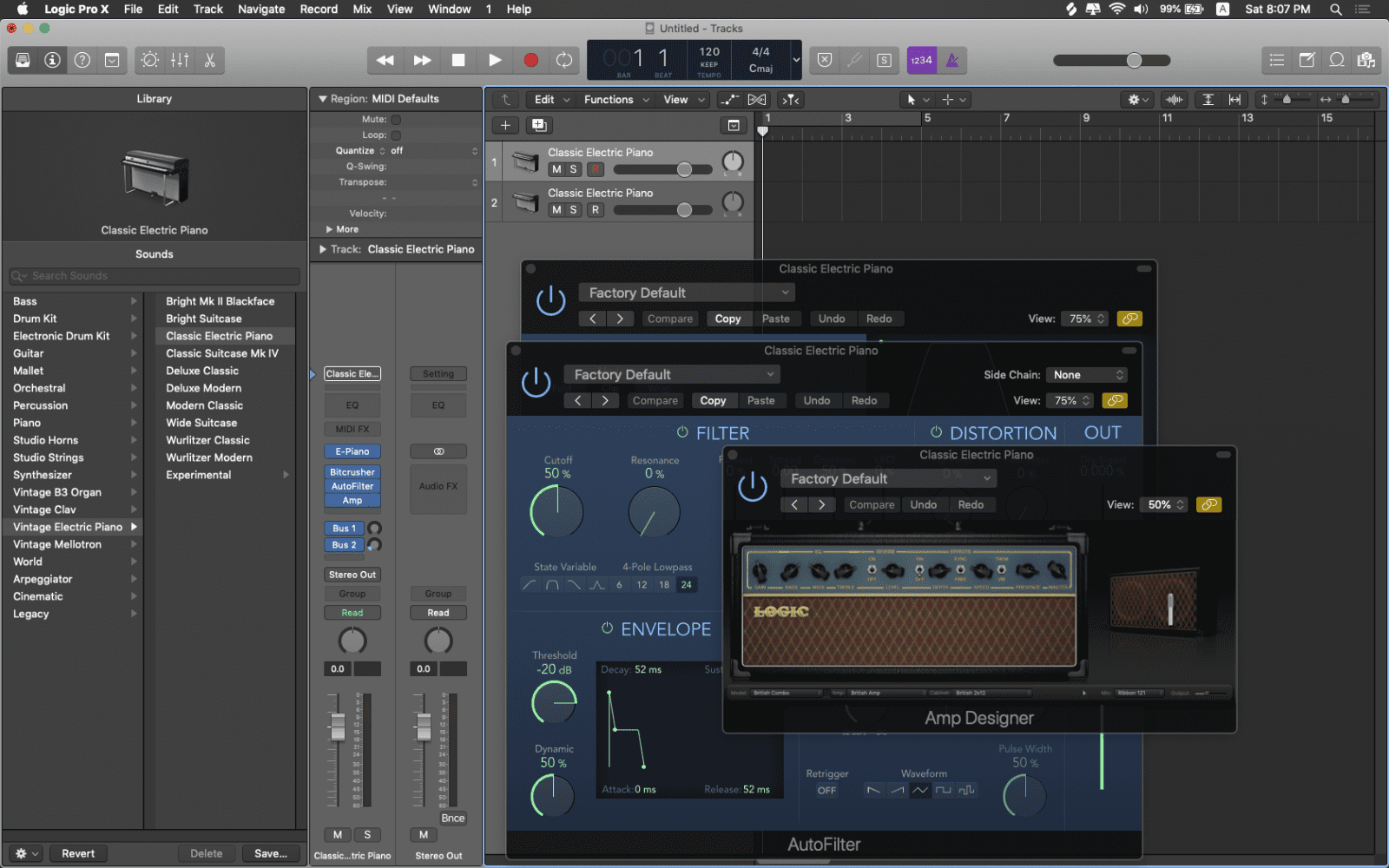Screen dimensions: 1389x868
Task: Click the Fast Forward transport button
Action: tap(422, 60)
